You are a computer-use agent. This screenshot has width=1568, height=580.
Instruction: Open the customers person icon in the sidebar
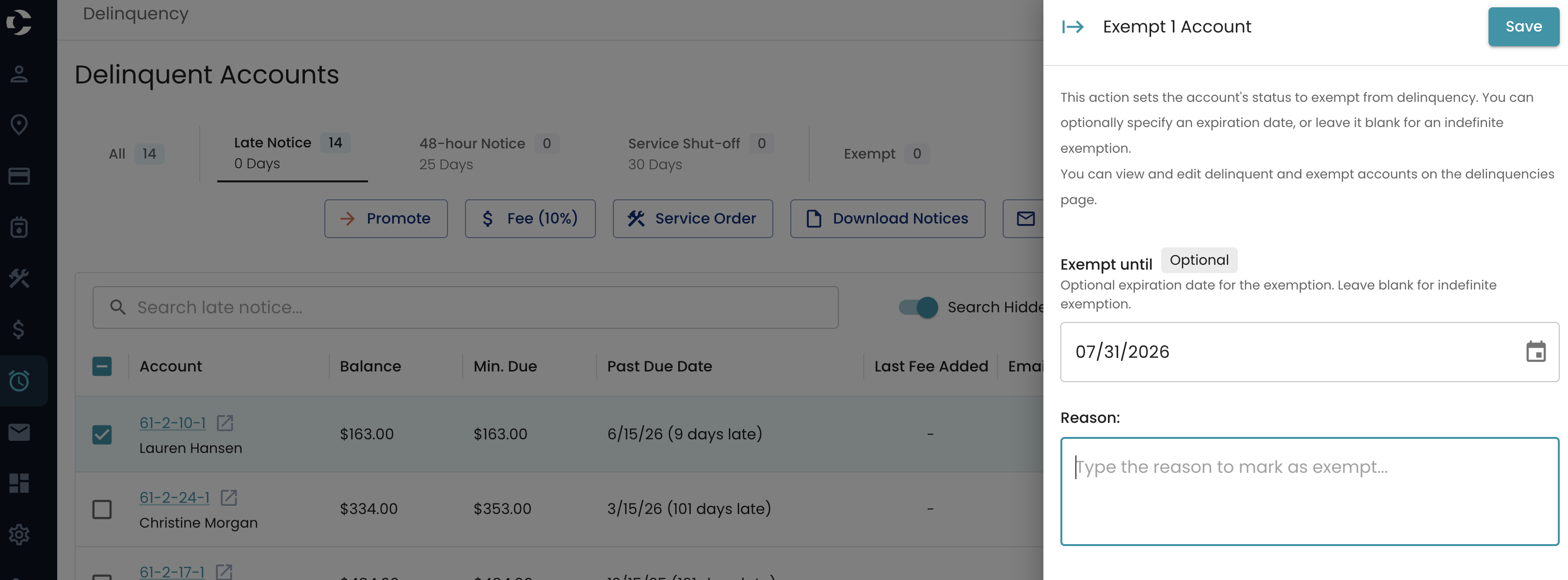[x=19, y=74]
